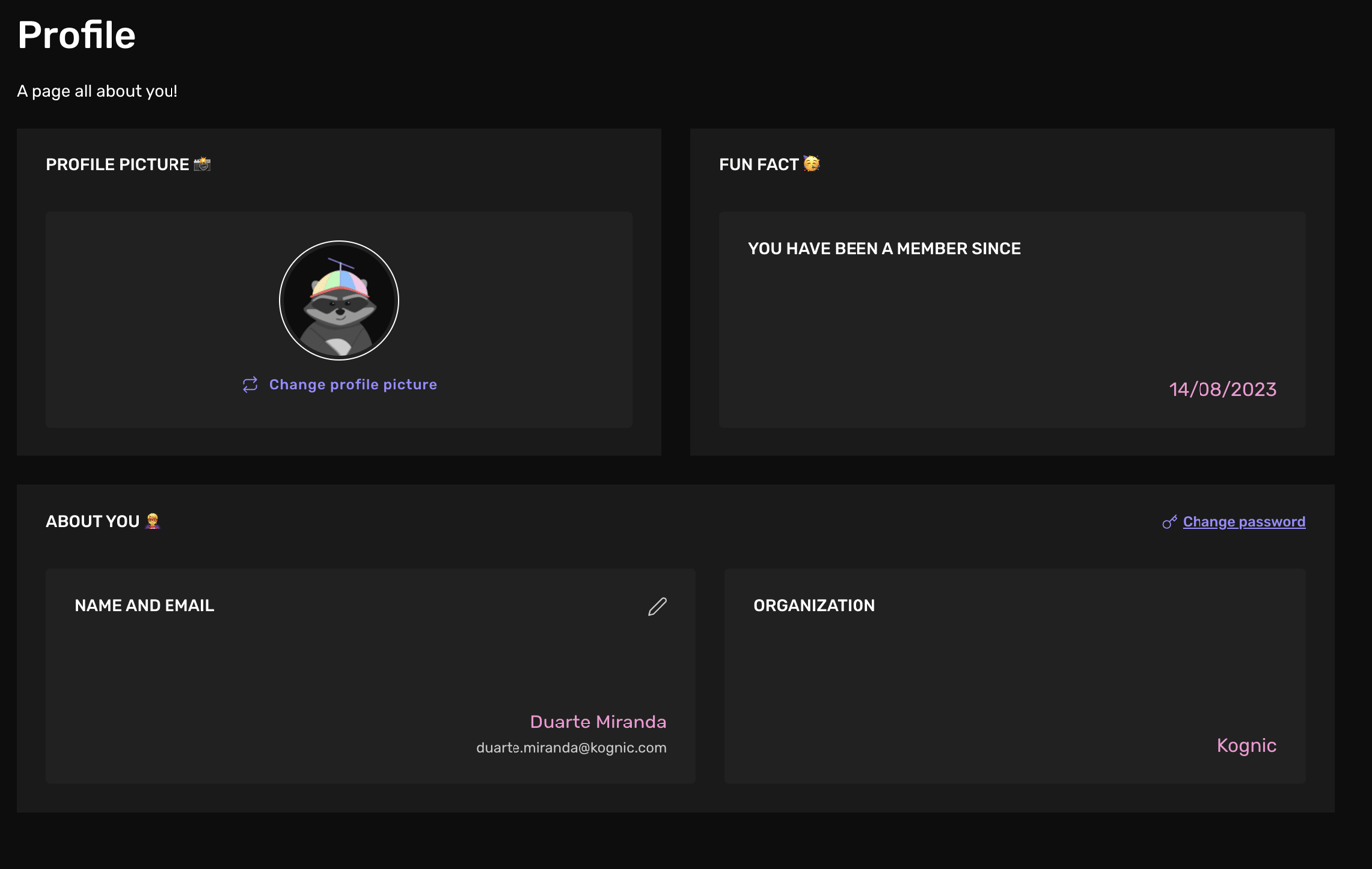Click the camera emoji next to Profile Picture
This screenshot has width=1372, height=869.
(202, 164)
